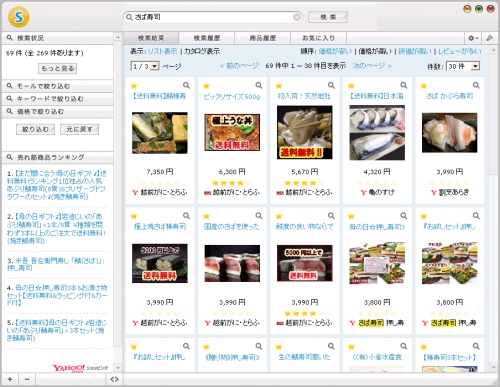Open the gear settings menu
The height and width of the screenshot is (387, 500).
473,38
